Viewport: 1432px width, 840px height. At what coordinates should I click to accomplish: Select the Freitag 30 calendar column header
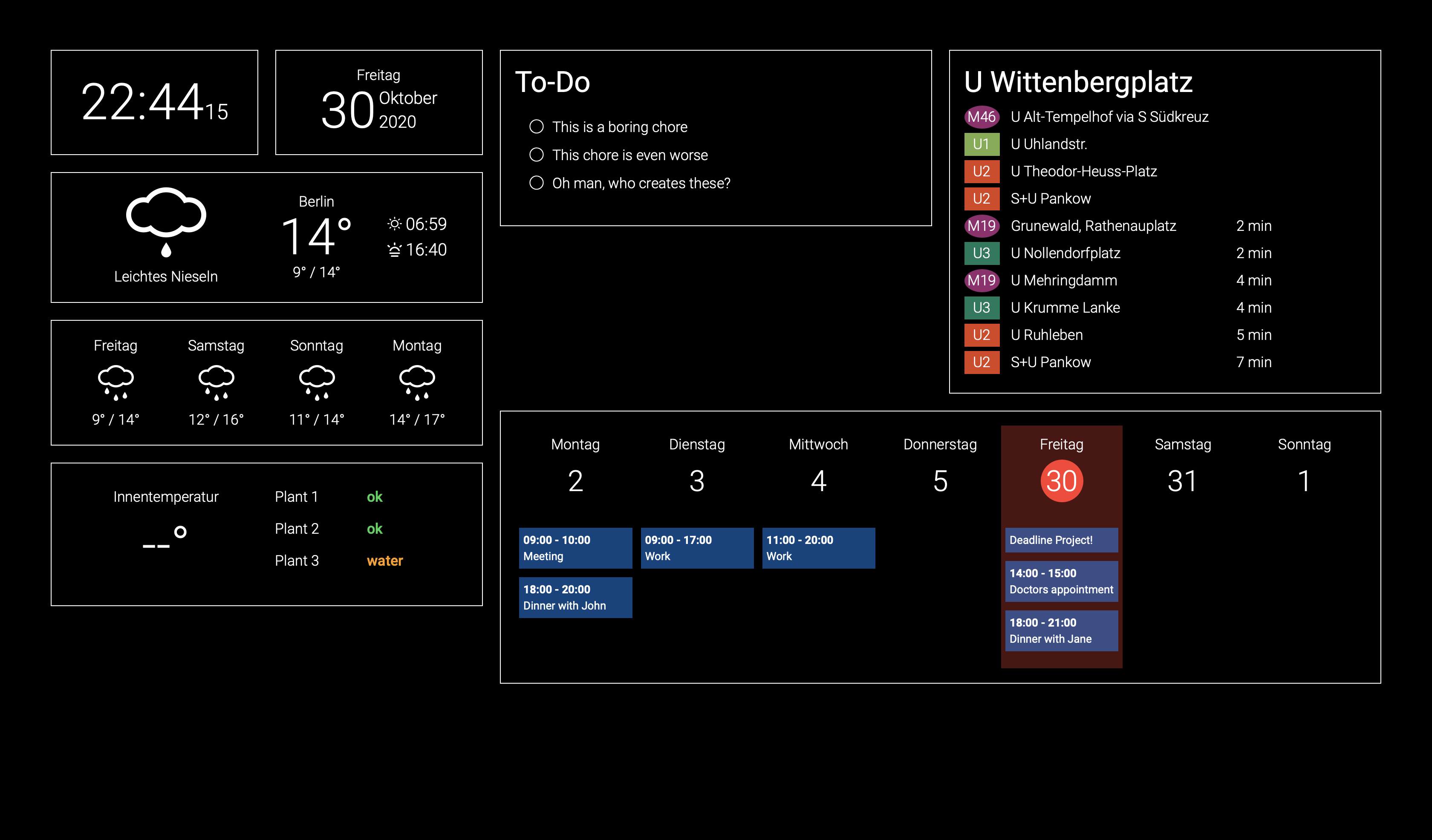(1061, 444)
